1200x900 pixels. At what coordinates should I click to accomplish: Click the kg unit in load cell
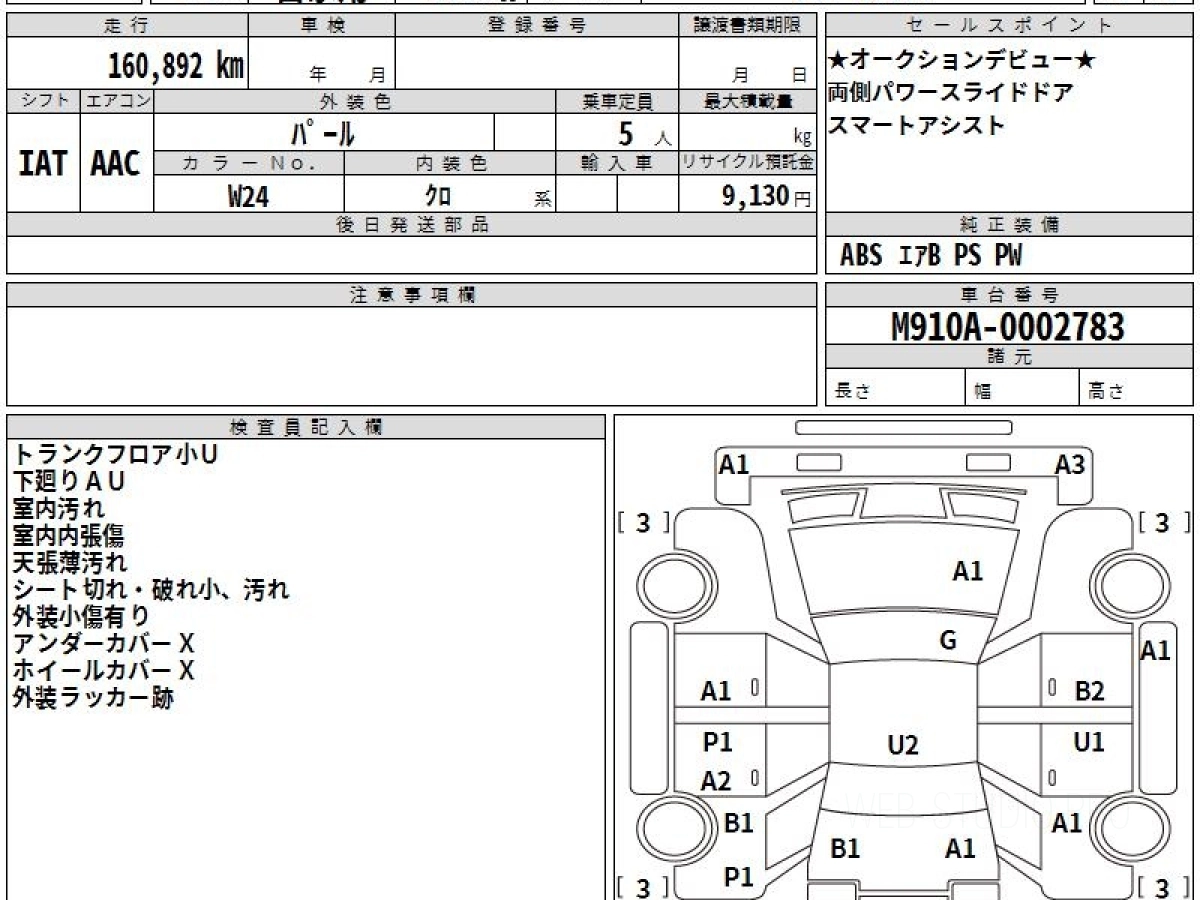[x=802, y=138]
